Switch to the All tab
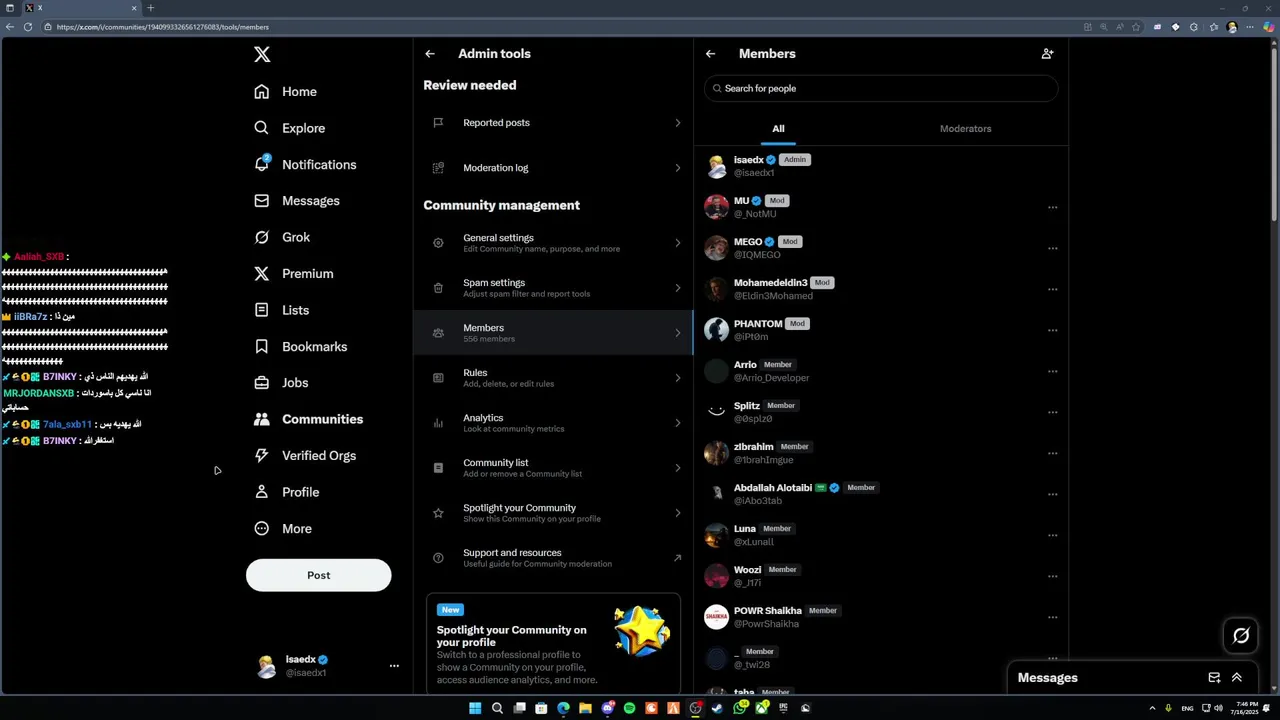Screen dimensions: 1280x720 [778, 129]
